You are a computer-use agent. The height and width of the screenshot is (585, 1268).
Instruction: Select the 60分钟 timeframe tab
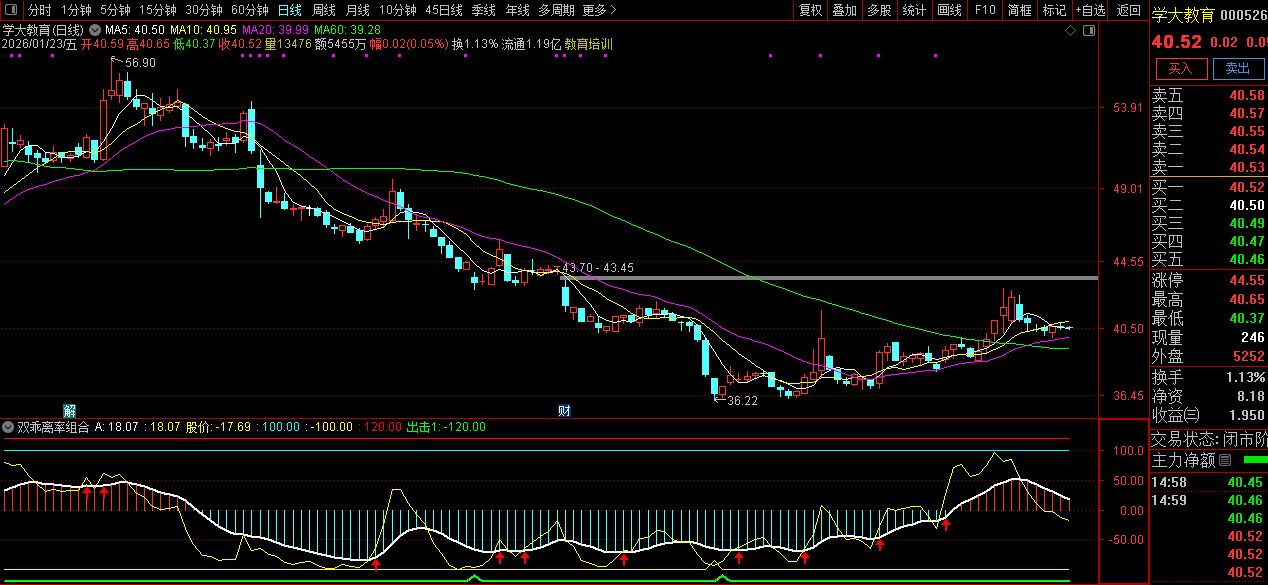(x=249, y=10)
